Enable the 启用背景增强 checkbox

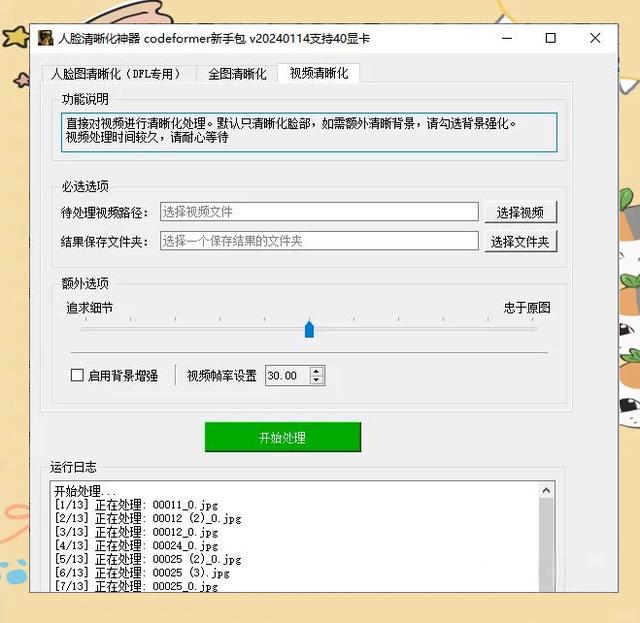click(x=77, y=375)
